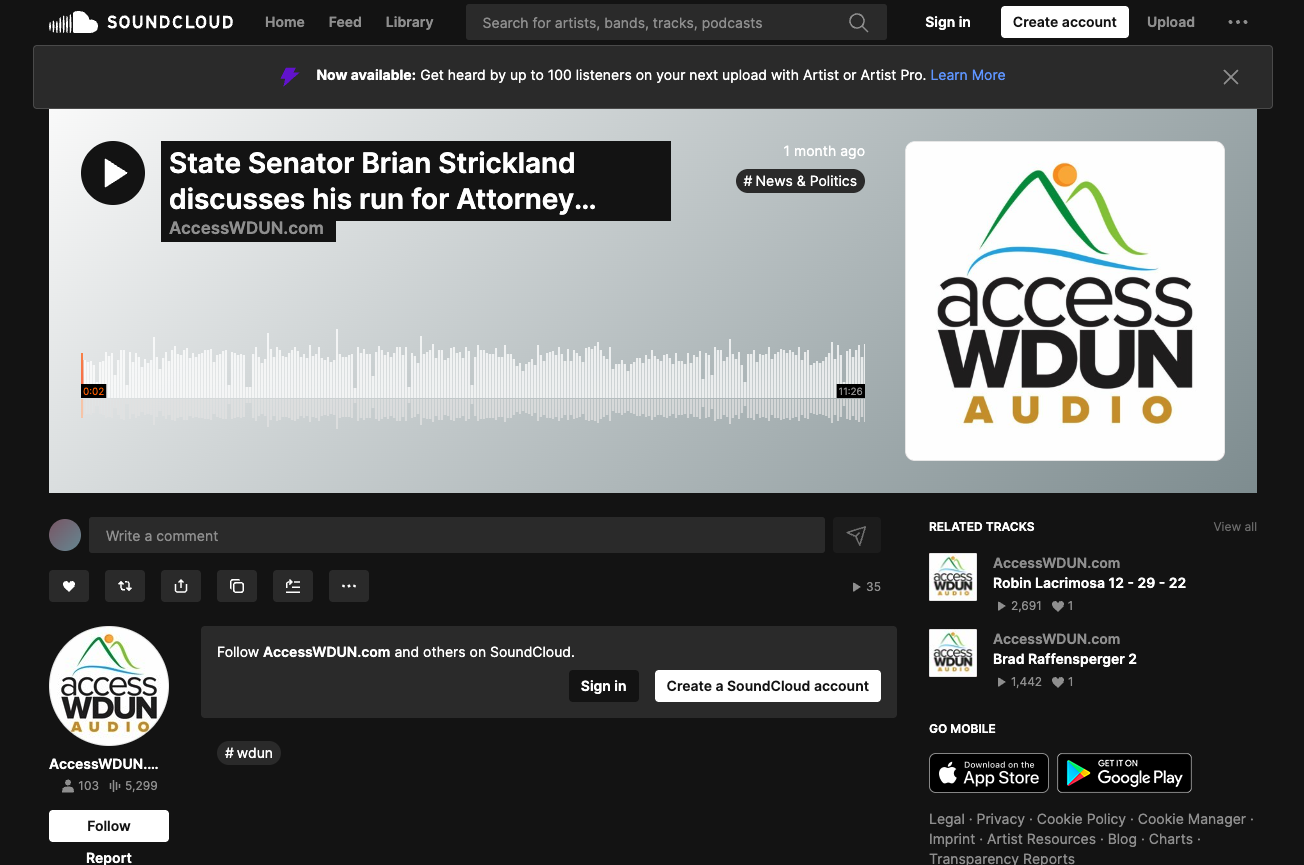Report this track
The width and height of the screenshot is (1304, 865).
109,857
